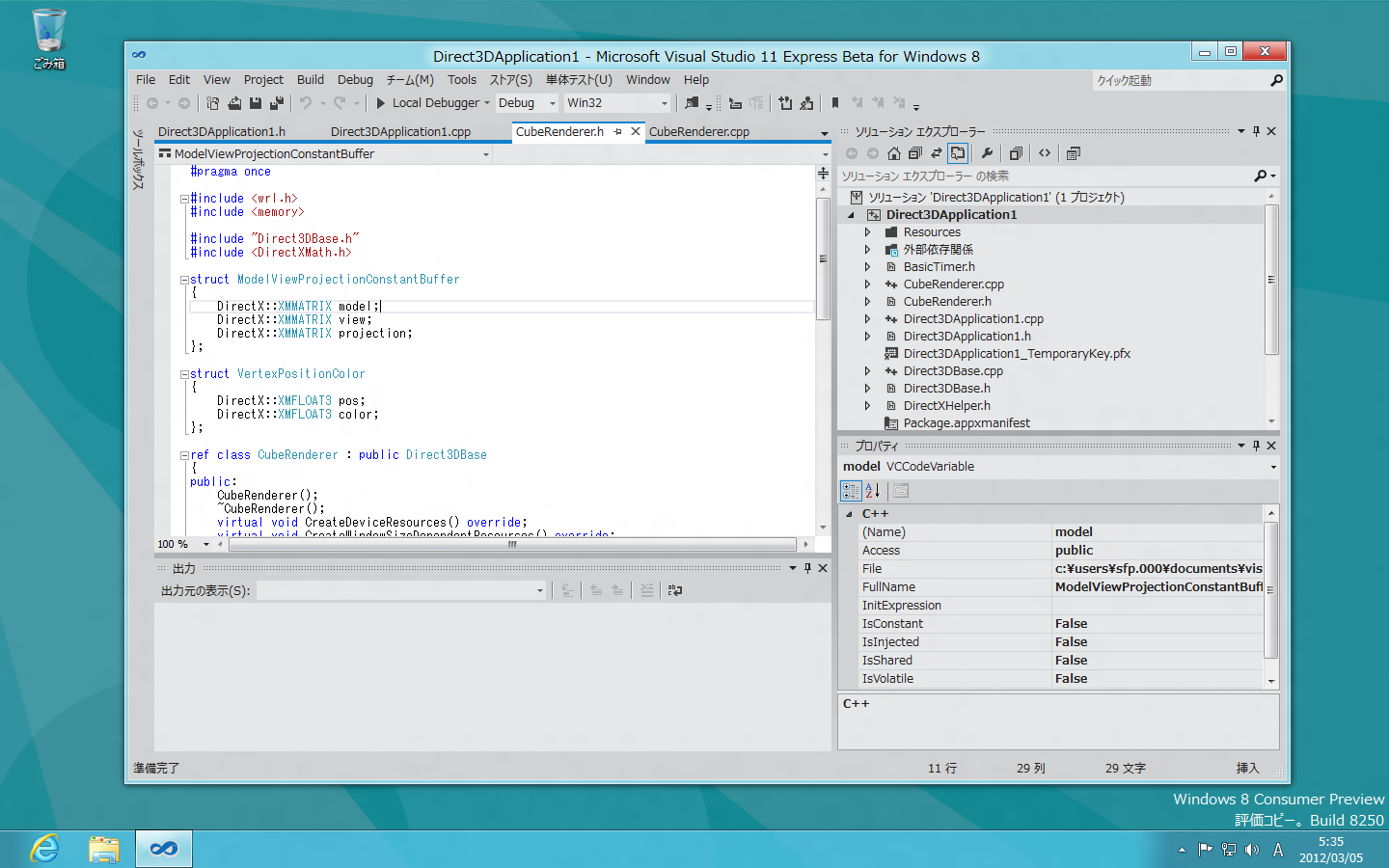The width and height of the screenshot is (1389, 868).
Task: Open Internet Explorer from the taskbar
Action: click(x=45, y=849)
